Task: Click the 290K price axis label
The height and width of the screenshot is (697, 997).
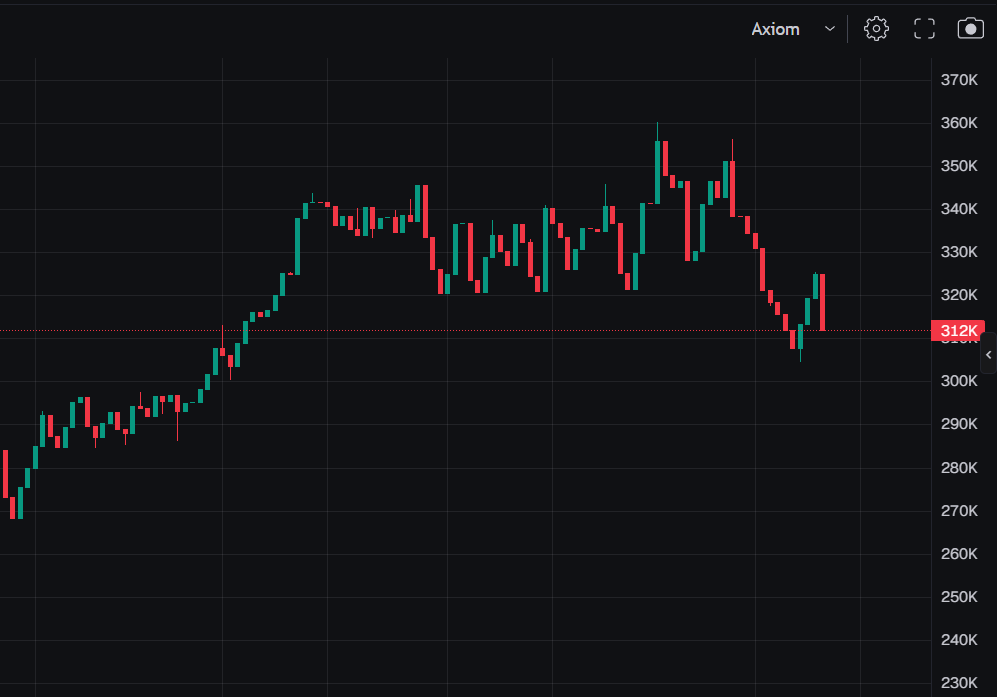Action: 959,424
